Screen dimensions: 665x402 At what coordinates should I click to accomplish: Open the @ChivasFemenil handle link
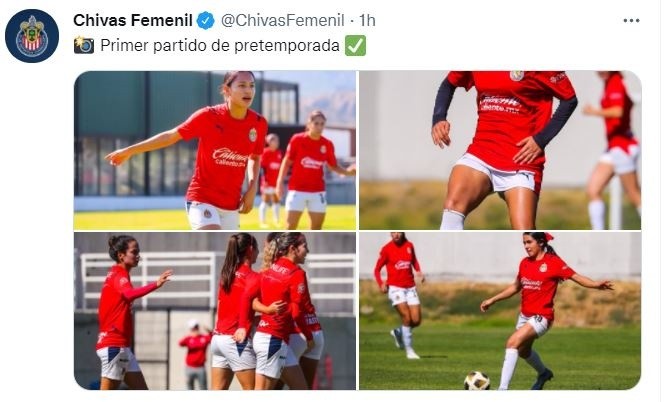(x=282, y=20)
